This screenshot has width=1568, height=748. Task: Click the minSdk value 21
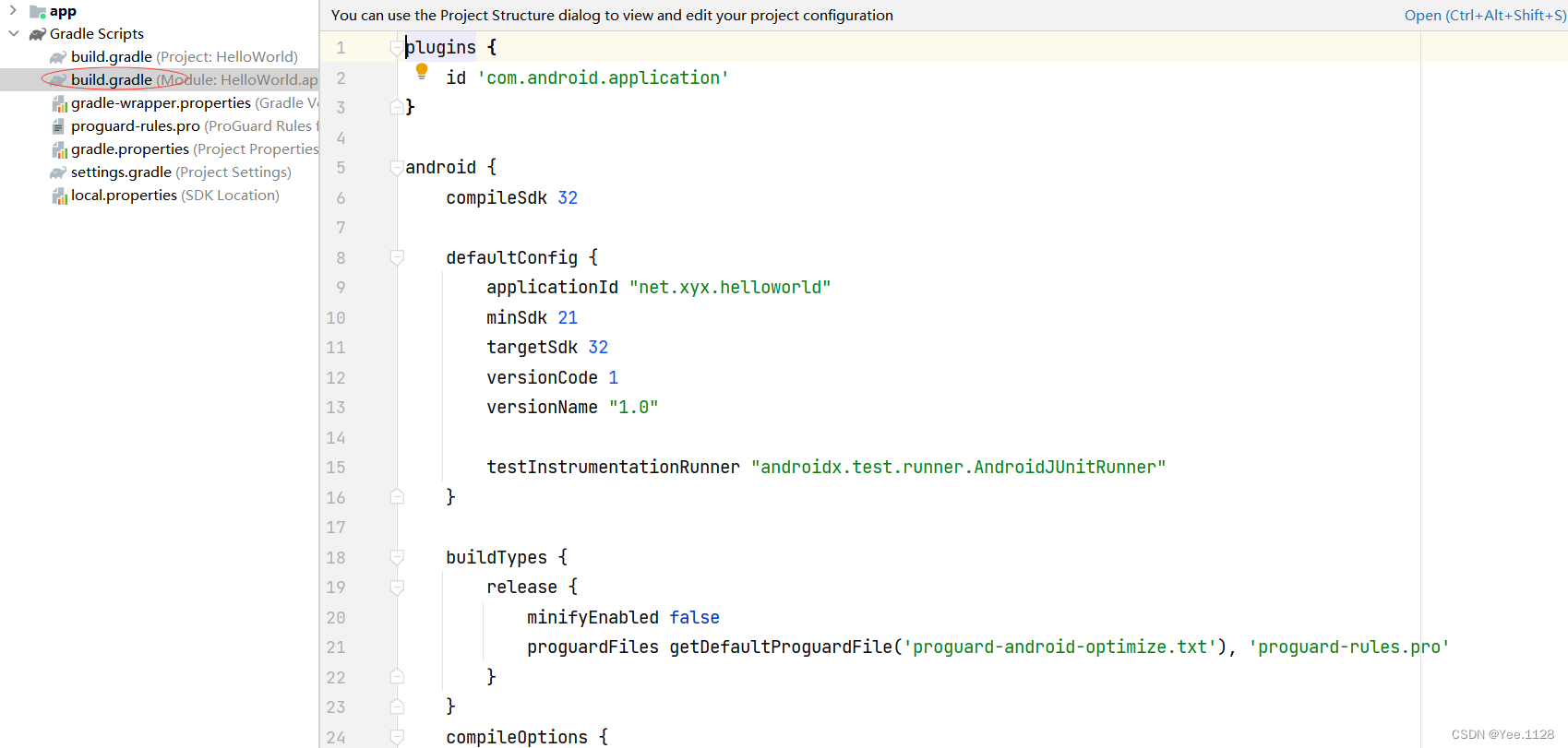click(568, 318)
